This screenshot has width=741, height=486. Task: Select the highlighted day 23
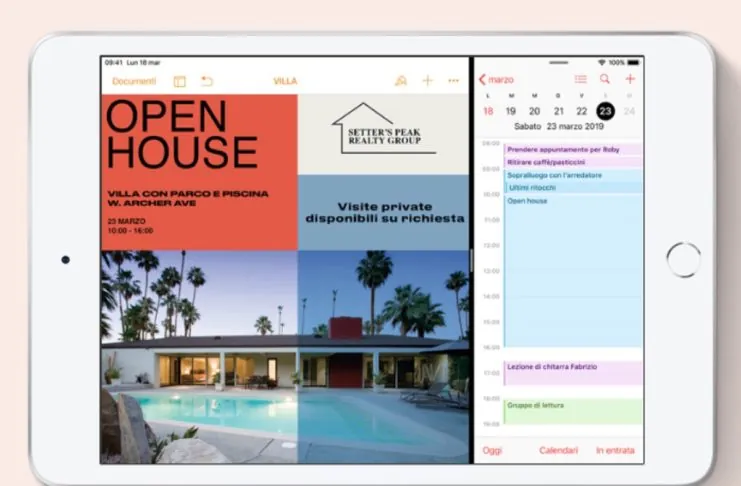pyautogui.click(x=605, y=111)
